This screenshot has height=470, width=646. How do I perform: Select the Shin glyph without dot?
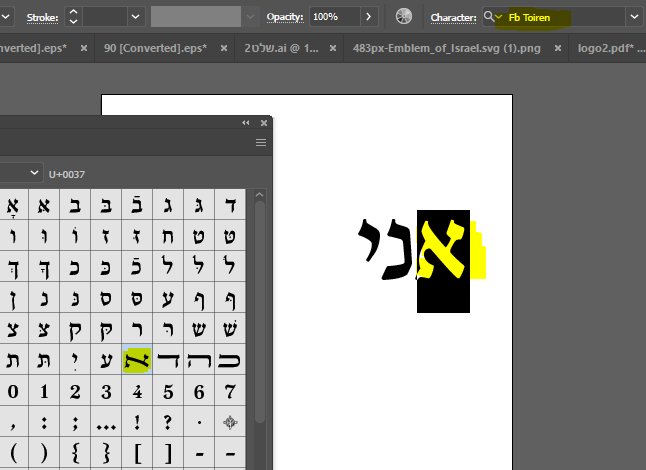pos(199,329)
